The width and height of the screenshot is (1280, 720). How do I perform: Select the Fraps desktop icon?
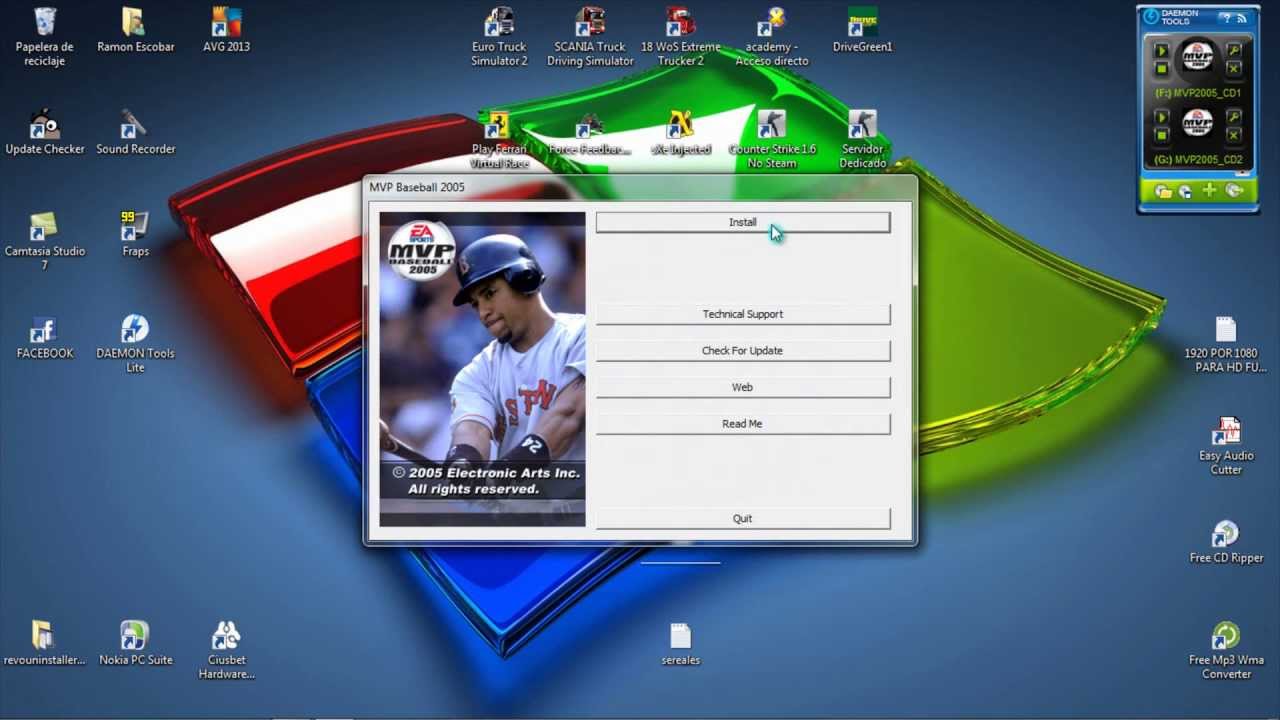click(x=135, y=234)
